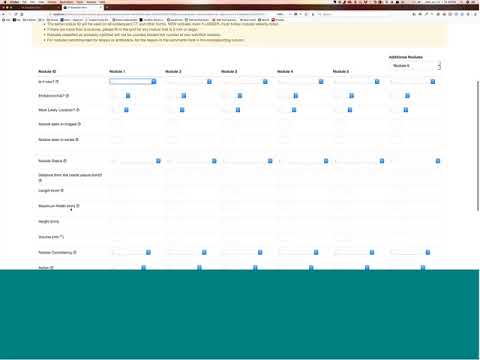Open Nodule Consistency dropdown for Nodule 2

click(x=187, y=252)
